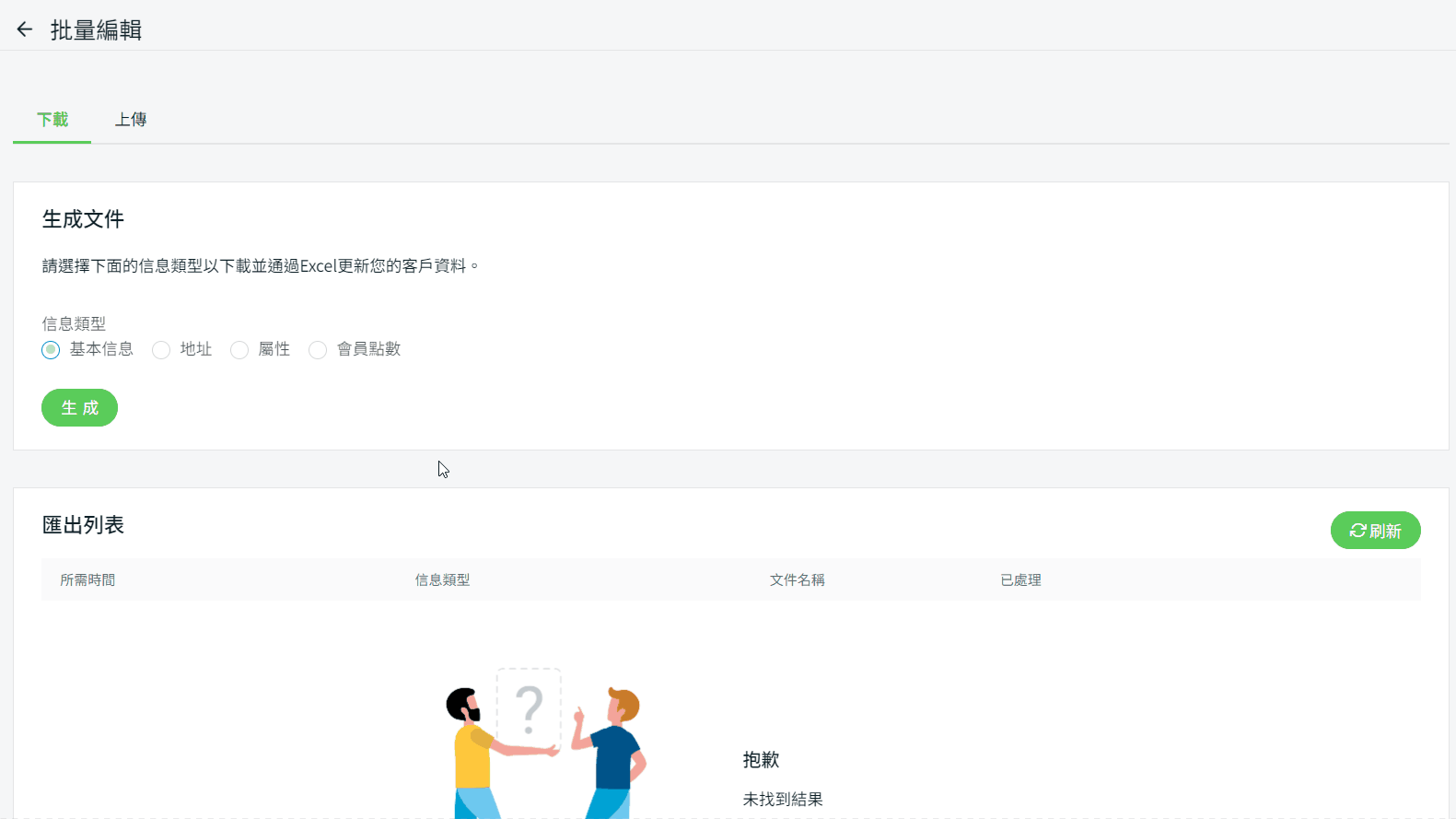Switch to the 下載 tab
Image resolution: width=1456 pixels, height=819 pixels.
pyautogui.click(x=52, y=120)
